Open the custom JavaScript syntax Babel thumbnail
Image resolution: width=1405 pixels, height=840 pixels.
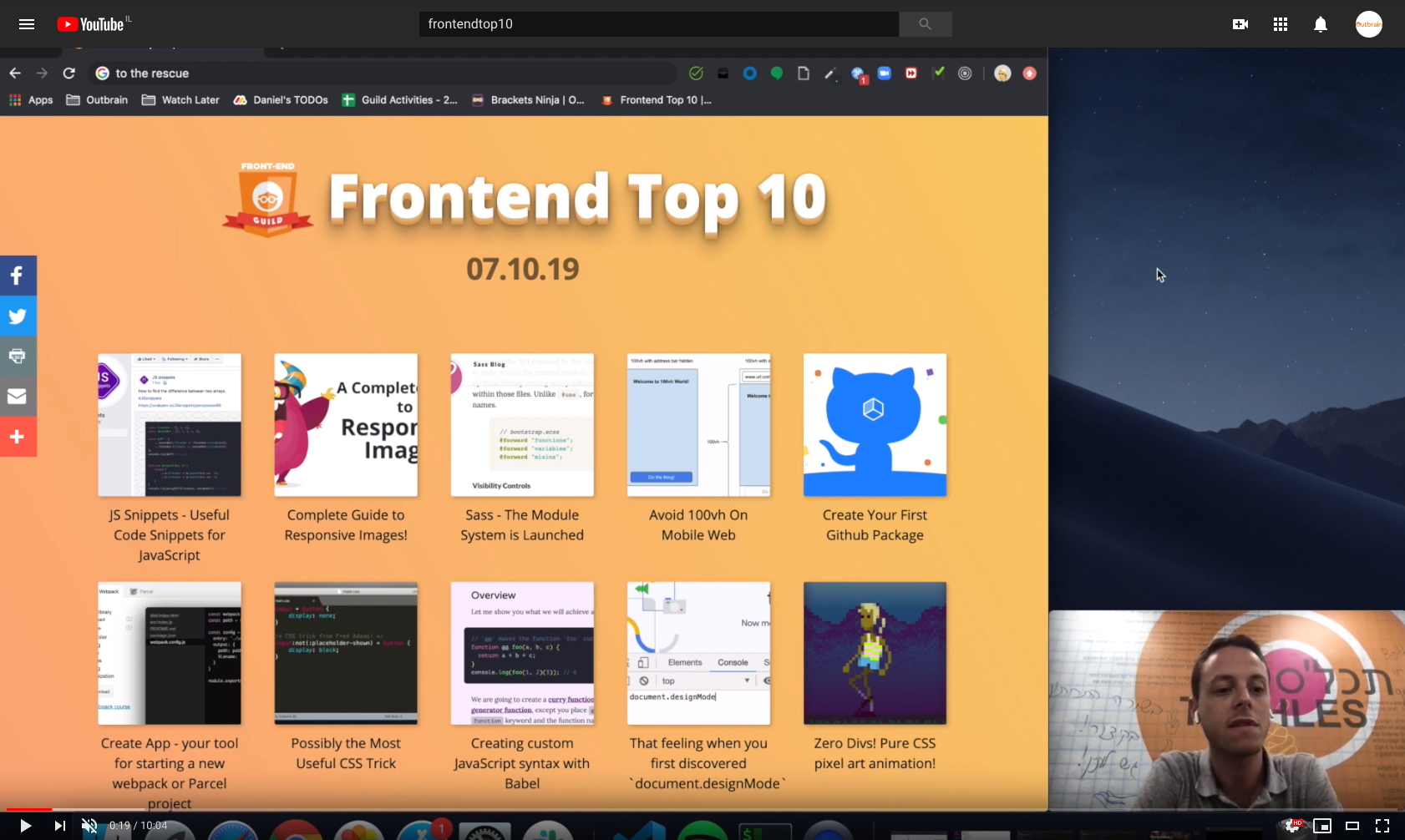point(522,653)
